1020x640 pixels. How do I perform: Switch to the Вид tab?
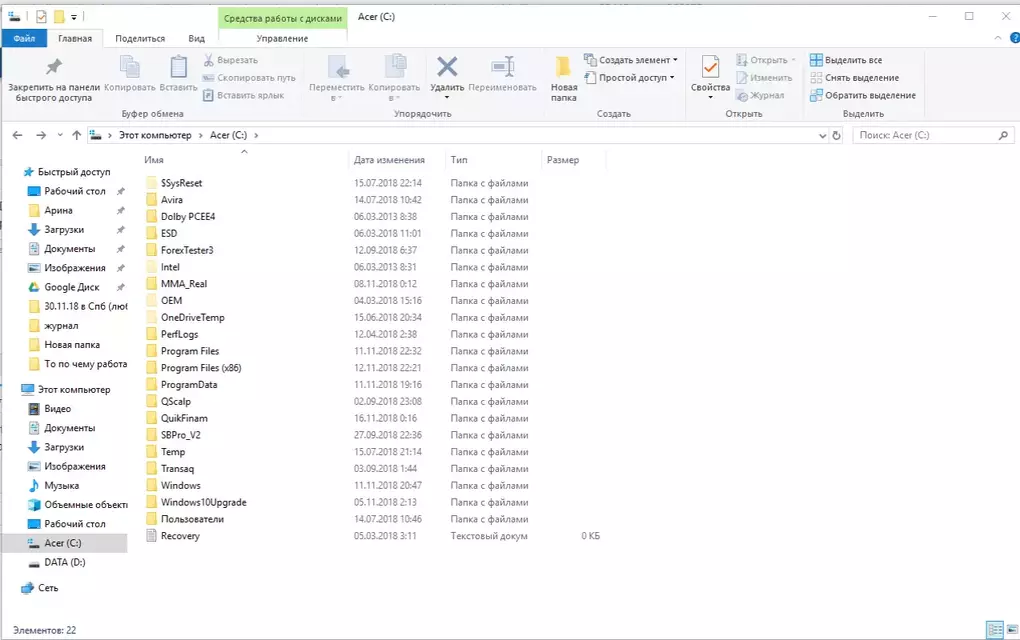point(196,38)
